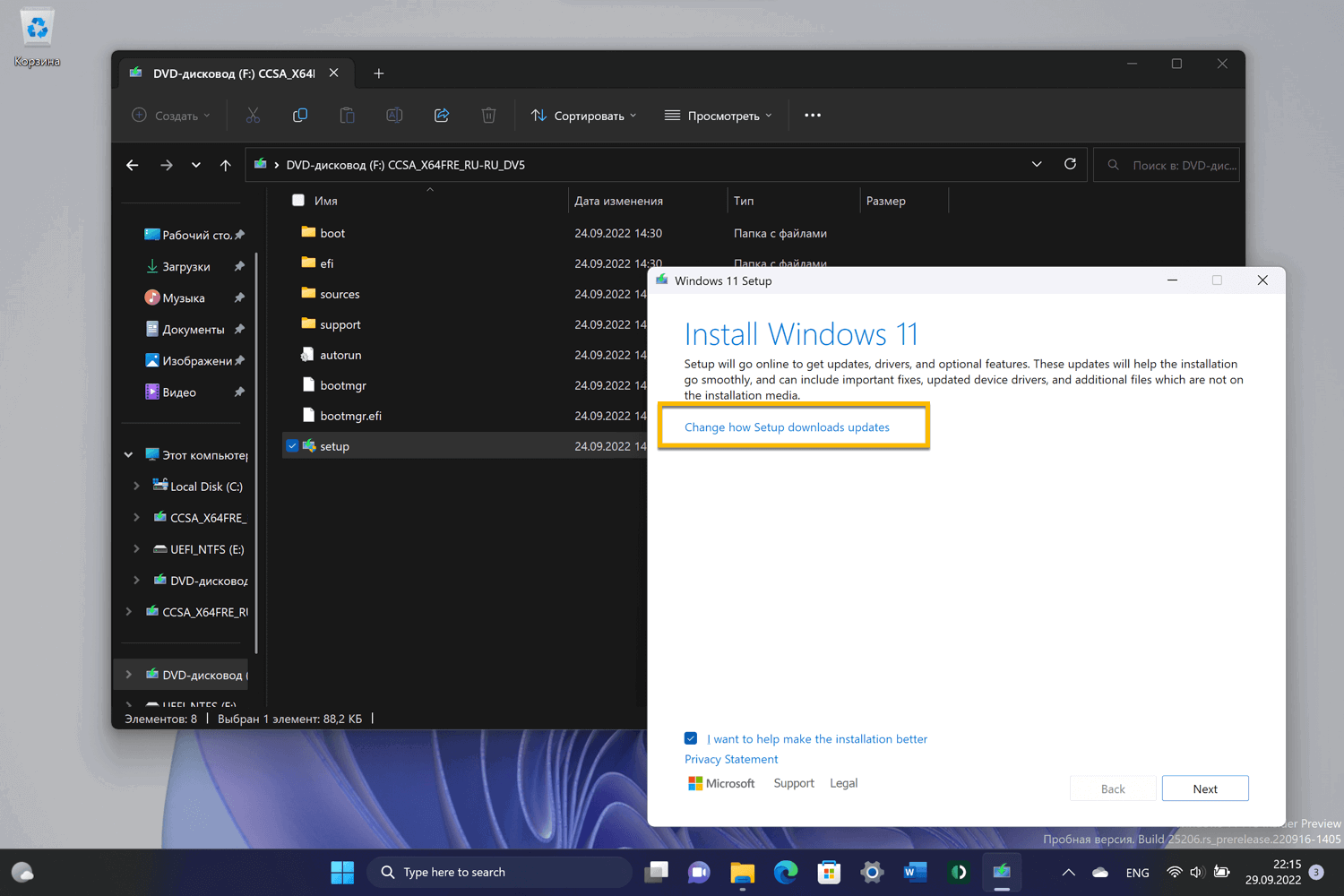Go up one folder level

tap(226, 165)
